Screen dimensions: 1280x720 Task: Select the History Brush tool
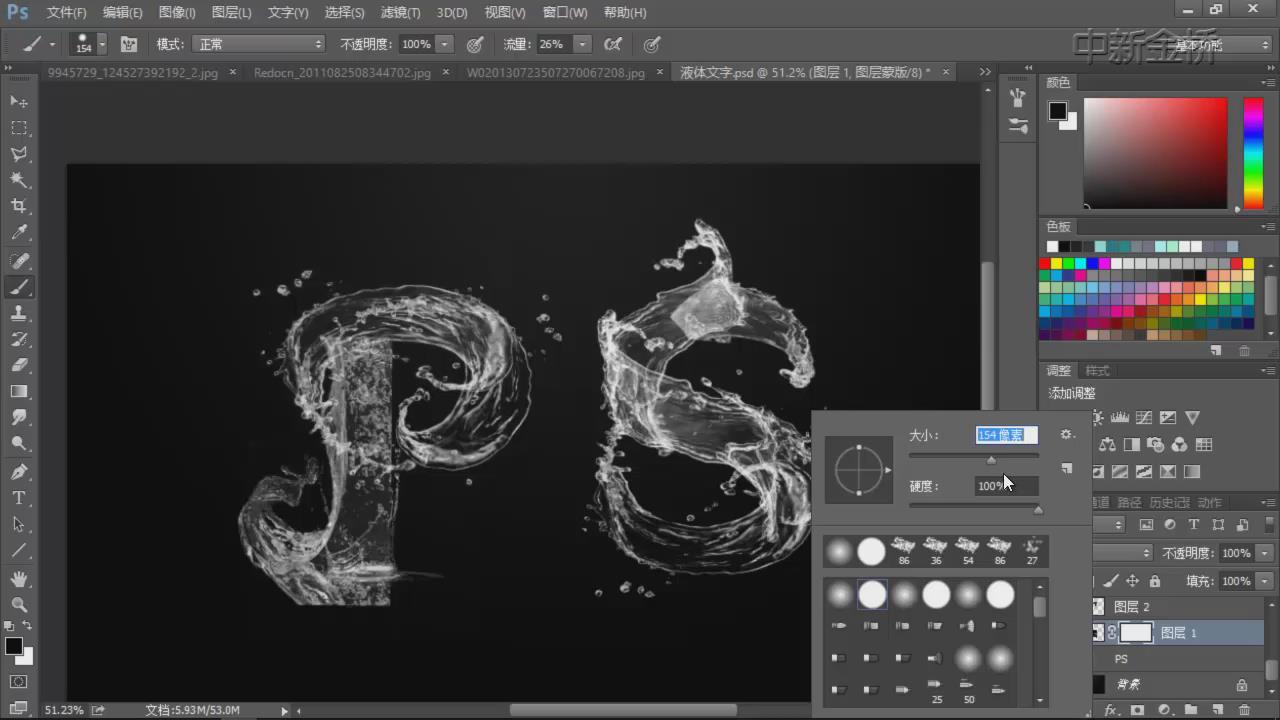point(19,339)
